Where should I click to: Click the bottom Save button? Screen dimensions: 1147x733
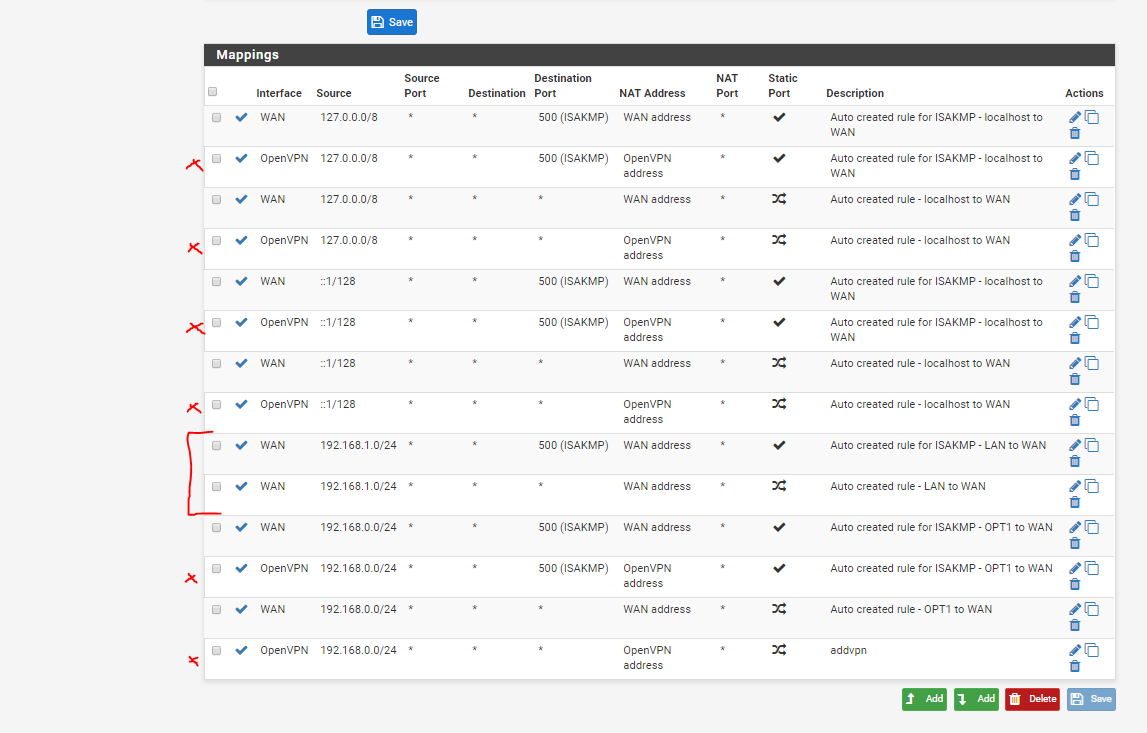pos(1091,699)
